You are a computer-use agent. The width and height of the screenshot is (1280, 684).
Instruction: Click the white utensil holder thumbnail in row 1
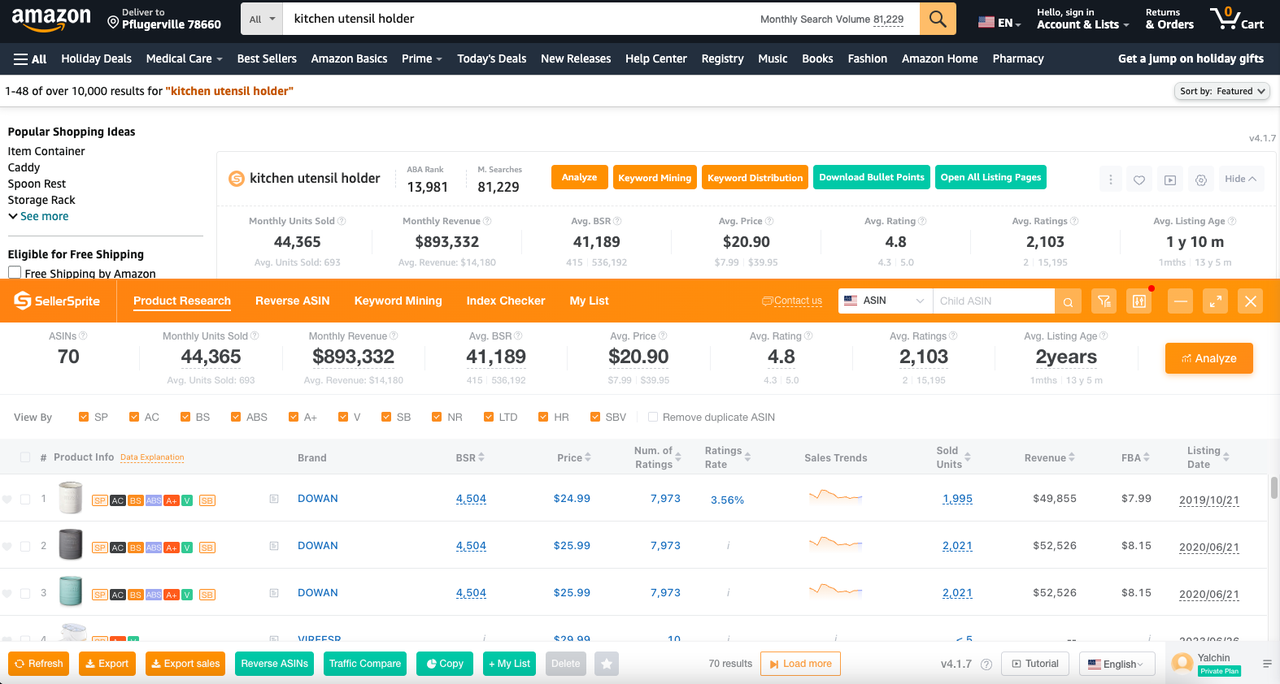coord(70,498)
